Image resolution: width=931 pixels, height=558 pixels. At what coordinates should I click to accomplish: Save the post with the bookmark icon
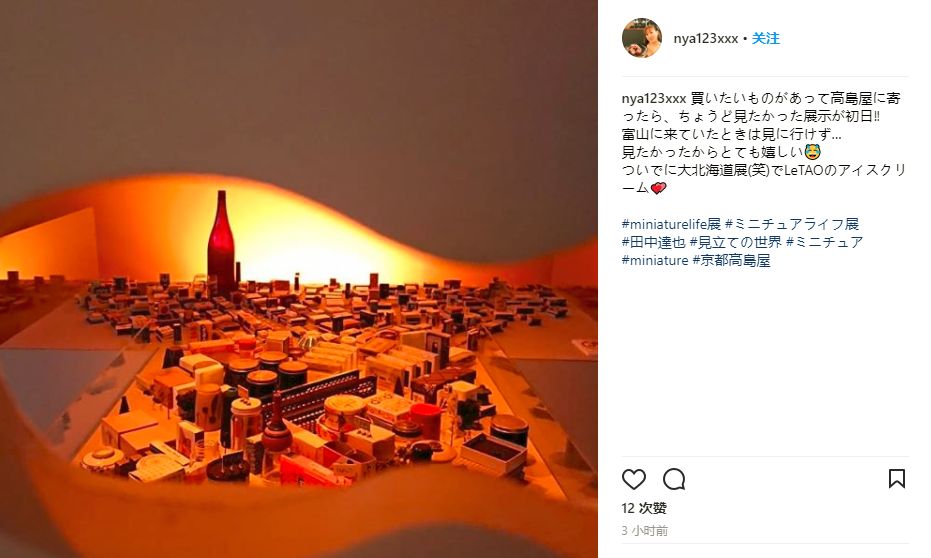[897, 478]
